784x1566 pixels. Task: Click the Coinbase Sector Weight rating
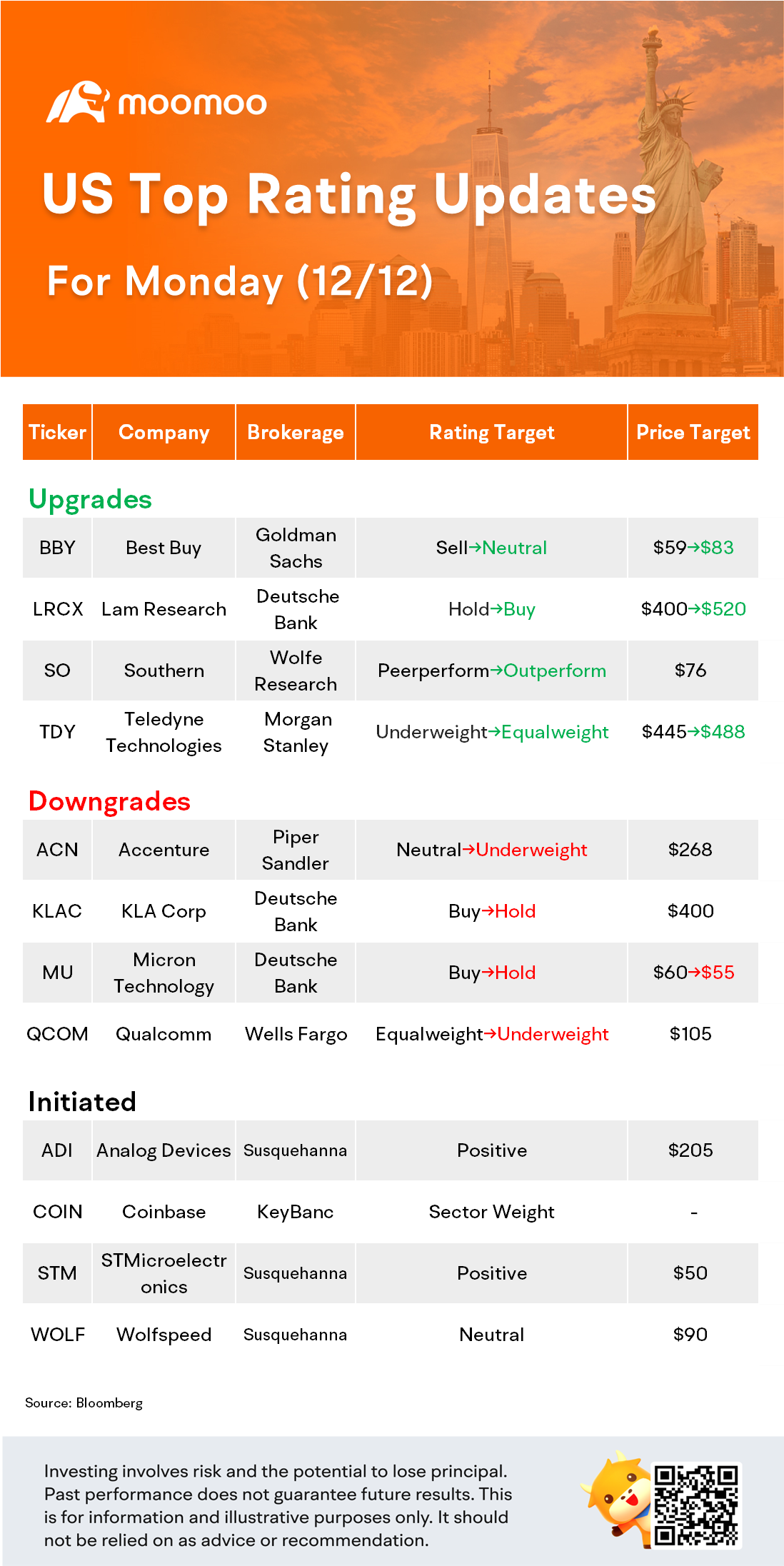pyautogui.click(x=491, y=1212)
